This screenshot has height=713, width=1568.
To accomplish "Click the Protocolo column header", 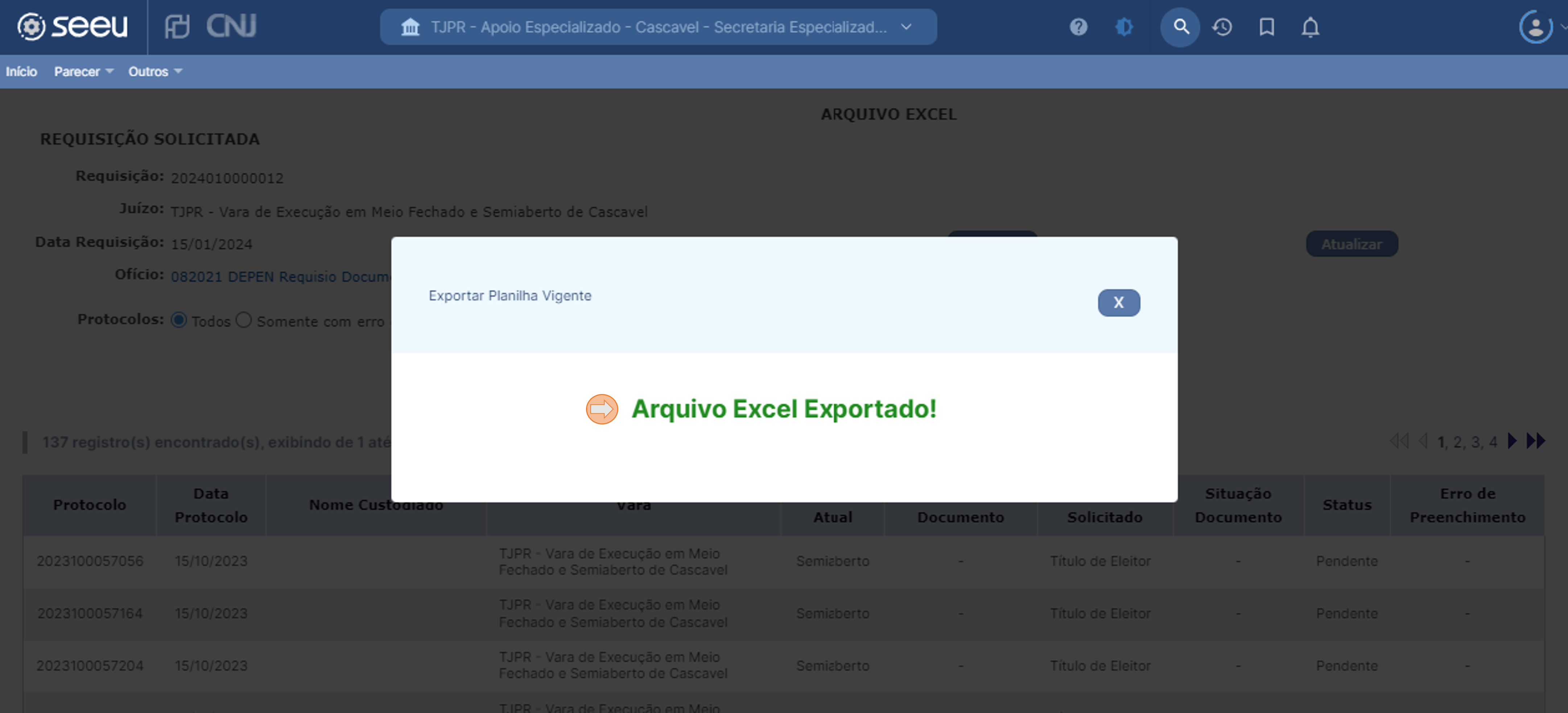I will [x=90, y=505].
